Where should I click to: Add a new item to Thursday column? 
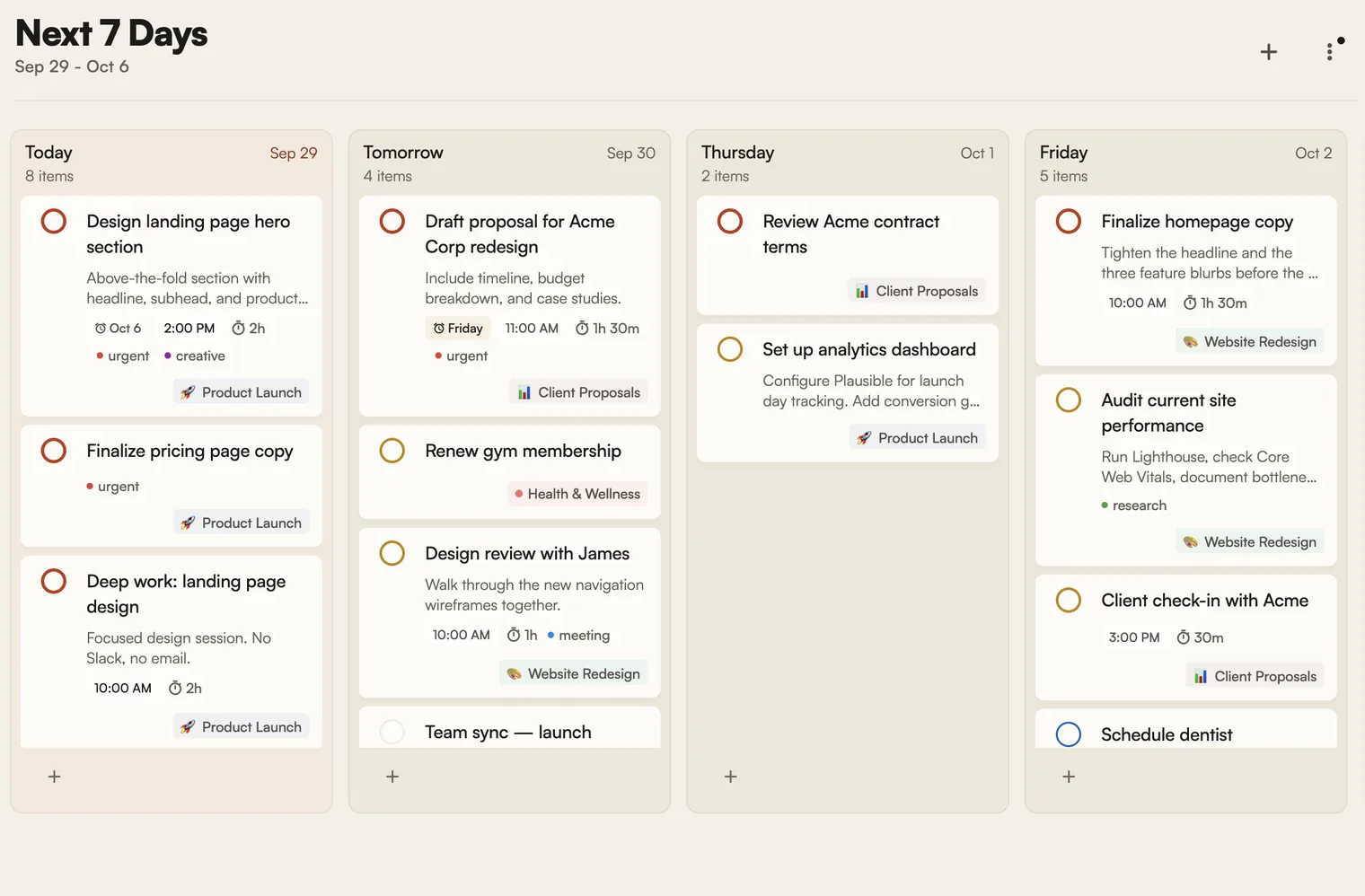(731, 777)
